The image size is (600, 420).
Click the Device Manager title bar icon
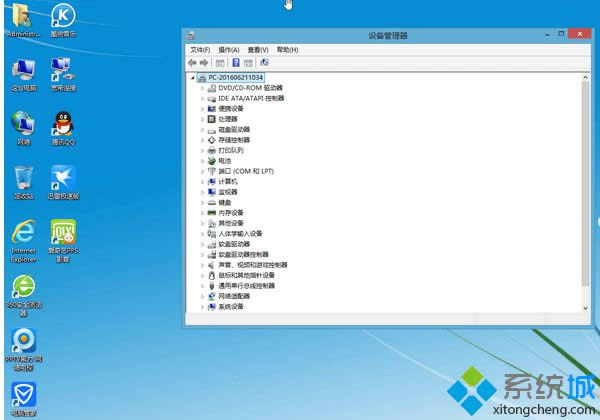(x=191, y=36)
